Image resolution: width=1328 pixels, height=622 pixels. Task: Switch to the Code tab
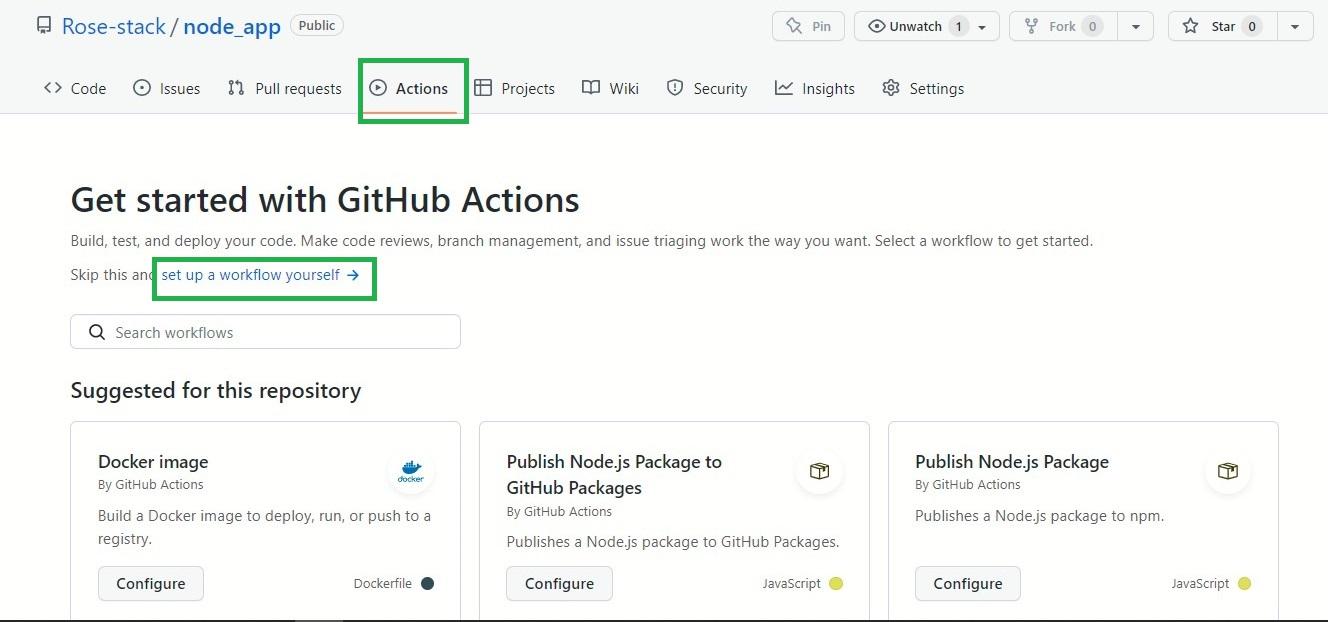tap(75, 88)
